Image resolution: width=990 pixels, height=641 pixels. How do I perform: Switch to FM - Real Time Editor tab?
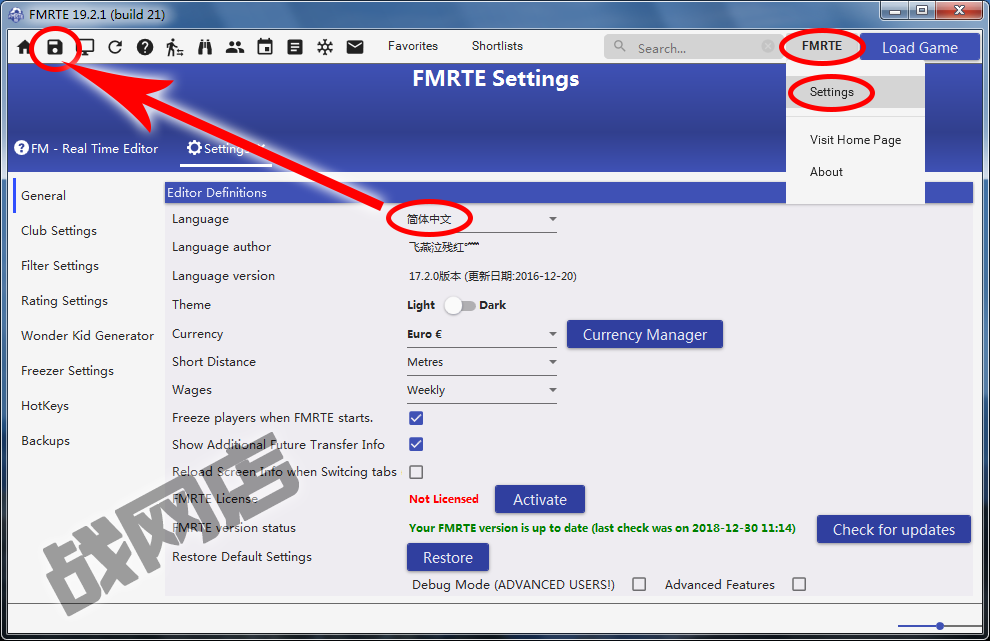click(x=86, y=148)
